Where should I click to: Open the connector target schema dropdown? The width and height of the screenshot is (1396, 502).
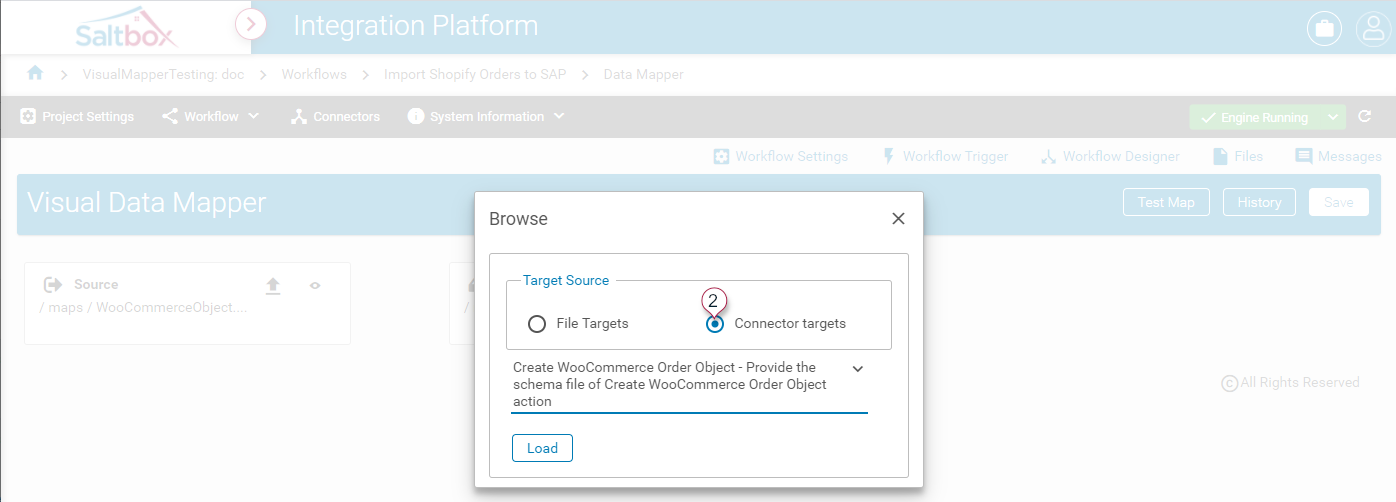point(857,369)
